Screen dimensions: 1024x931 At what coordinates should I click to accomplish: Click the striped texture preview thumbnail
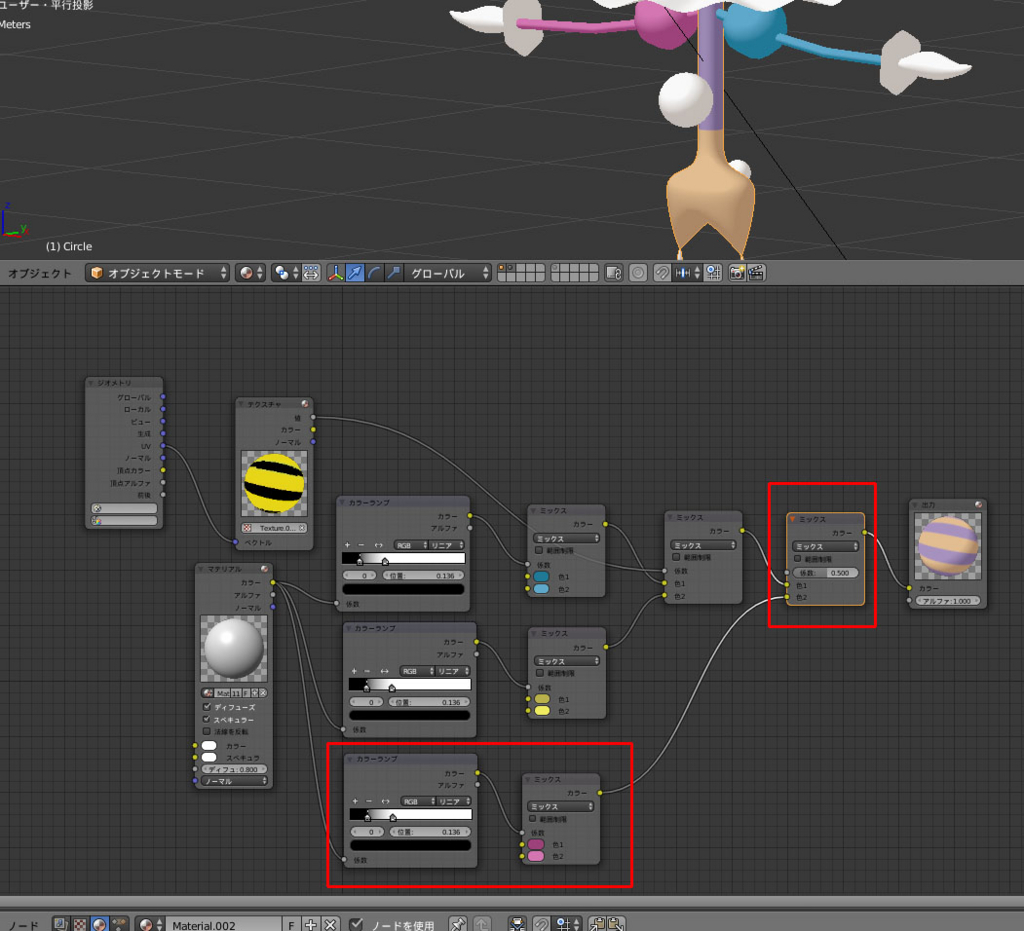274,484
